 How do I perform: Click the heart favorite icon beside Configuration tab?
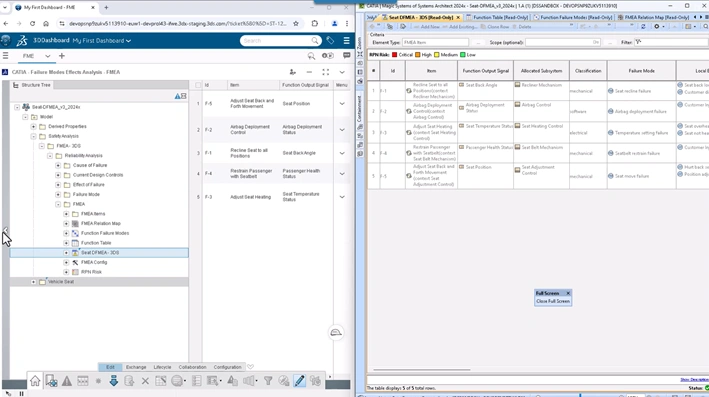point(251,367)
